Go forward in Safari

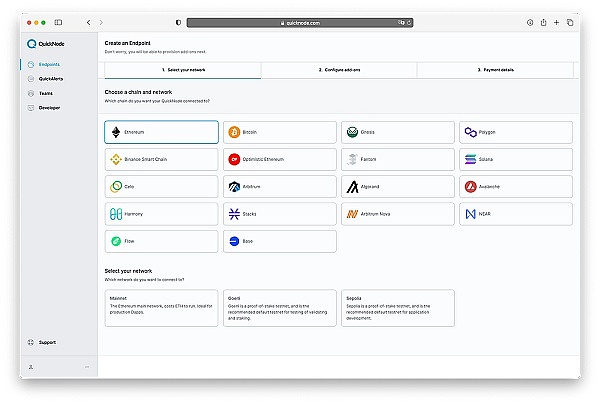[x=101, y=23]
